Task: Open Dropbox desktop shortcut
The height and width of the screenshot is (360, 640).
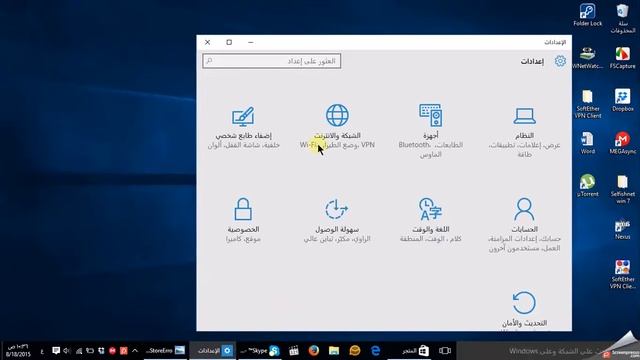Action: point(622,100)
